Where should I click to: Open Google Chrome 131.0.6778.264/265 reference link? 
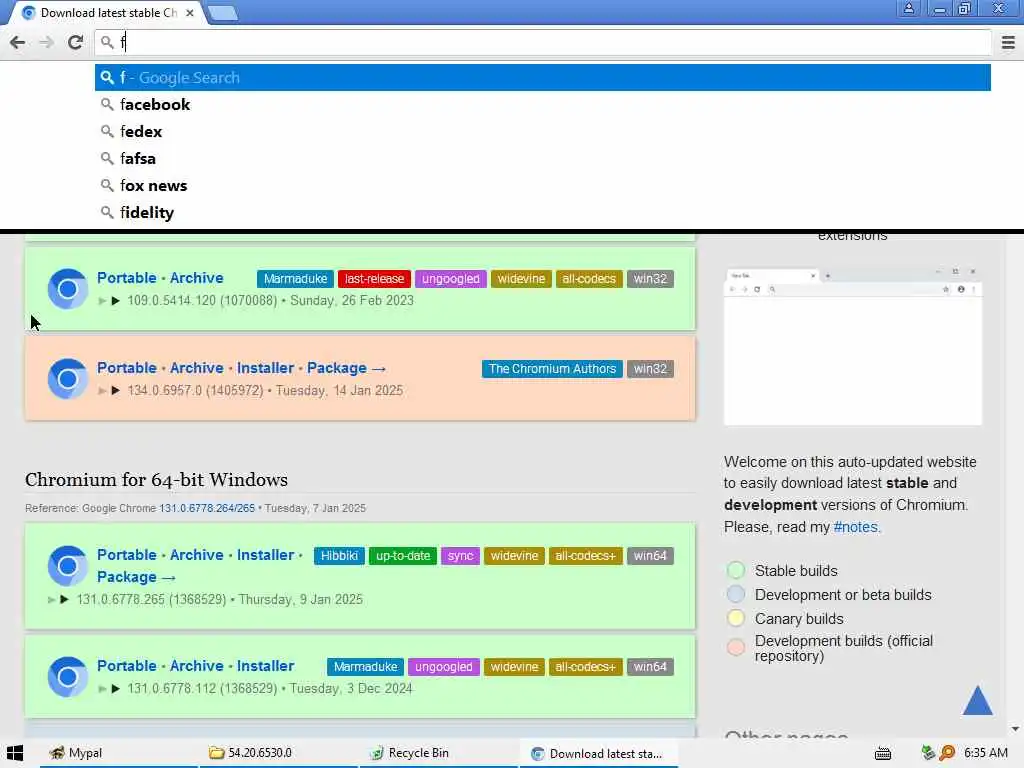pos(207,508)
